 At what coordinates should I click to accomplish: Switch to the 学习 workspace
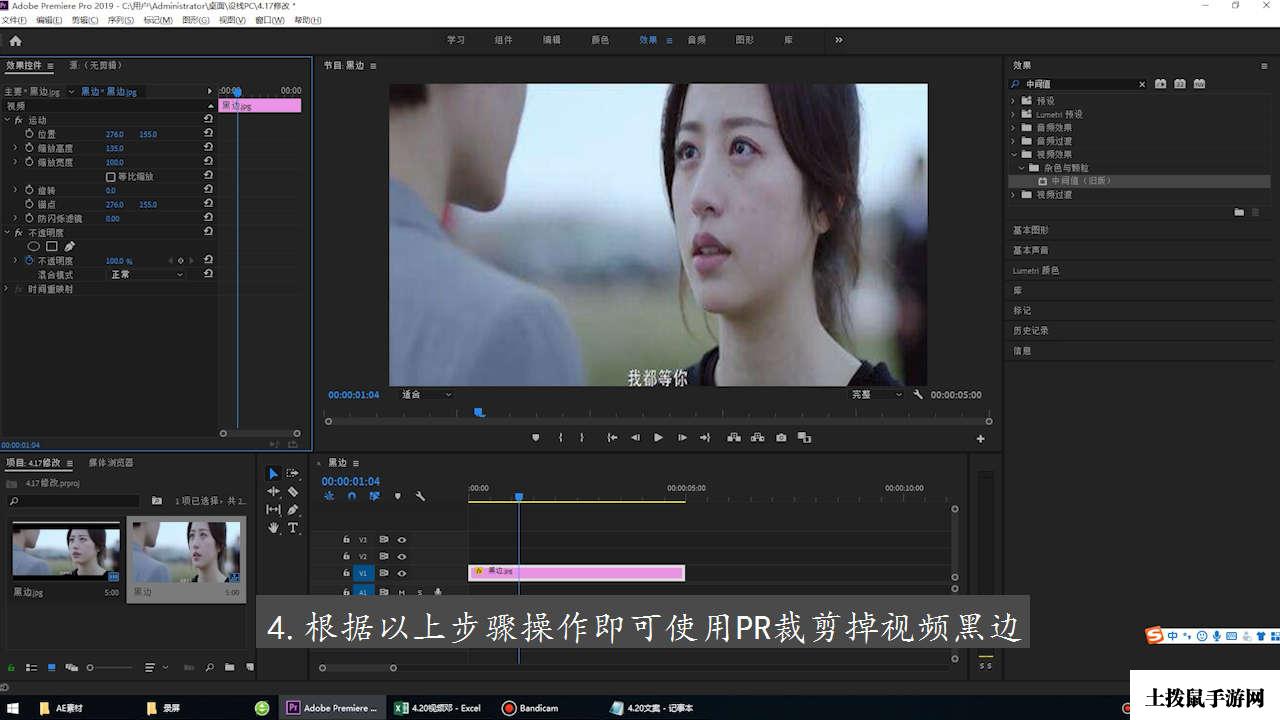tap(456, 40)
